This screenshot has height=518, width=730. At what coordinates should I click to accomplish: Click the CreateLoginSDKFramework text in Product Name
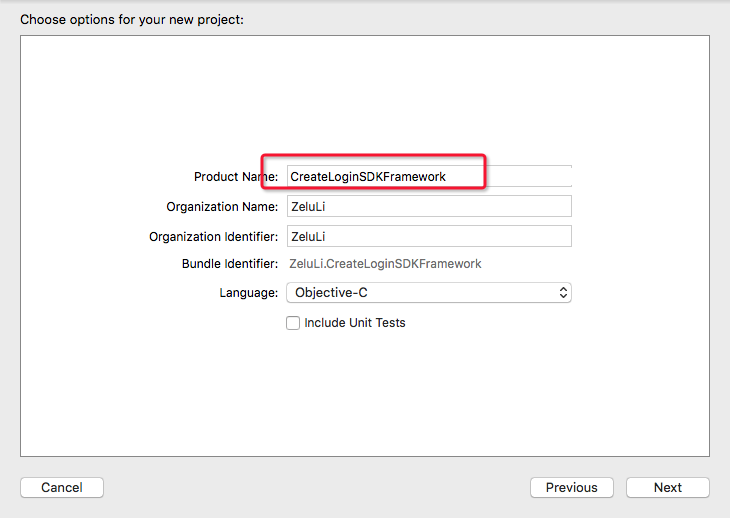coord(368,177)
